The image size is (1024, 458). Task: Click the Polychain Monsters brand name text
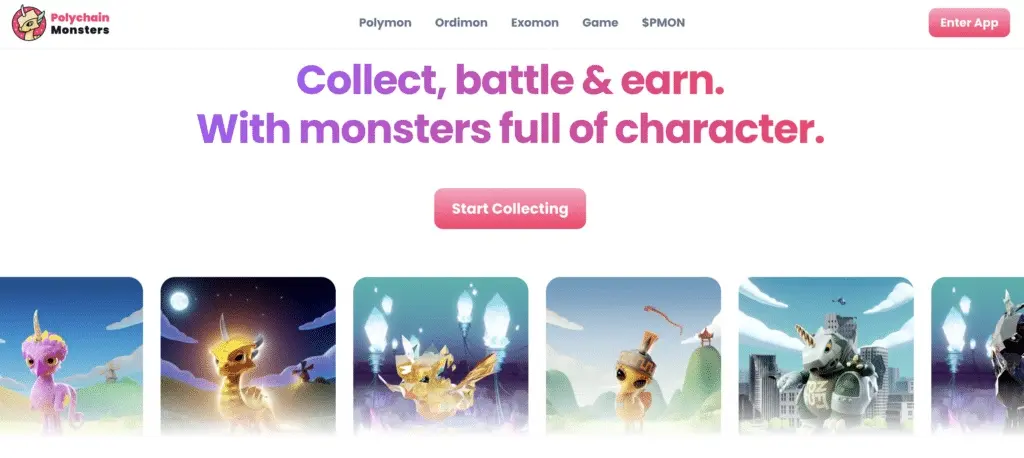coord(80,24)
